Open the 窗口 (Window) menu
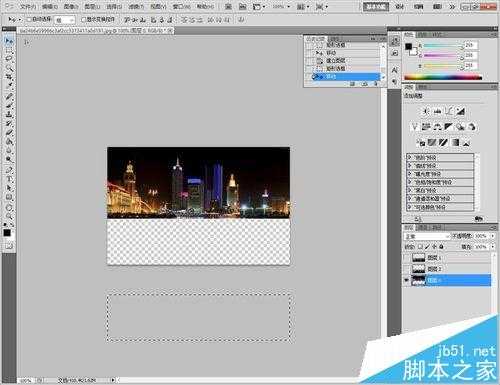 (182, 6)
